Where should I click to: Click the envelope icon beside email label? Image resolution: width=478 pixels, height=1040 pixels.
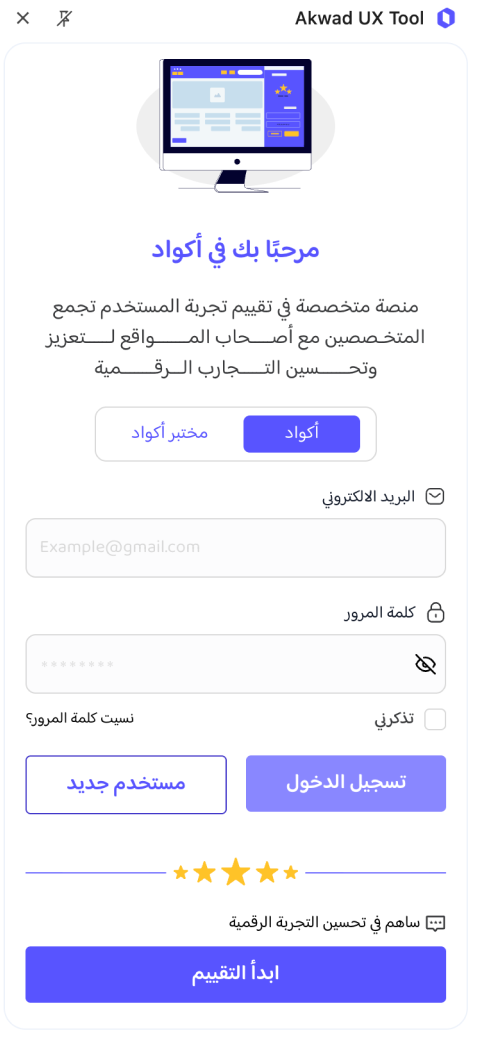(435, 496)
